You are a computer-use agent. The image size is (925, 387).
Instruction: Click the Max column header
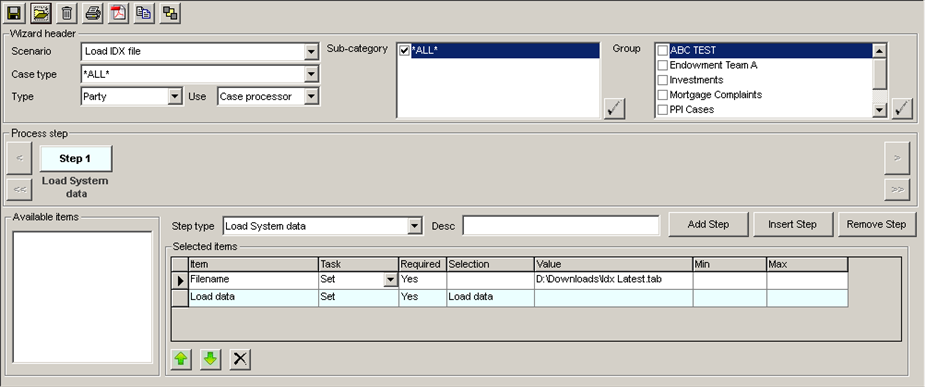(x=807, y=264)
